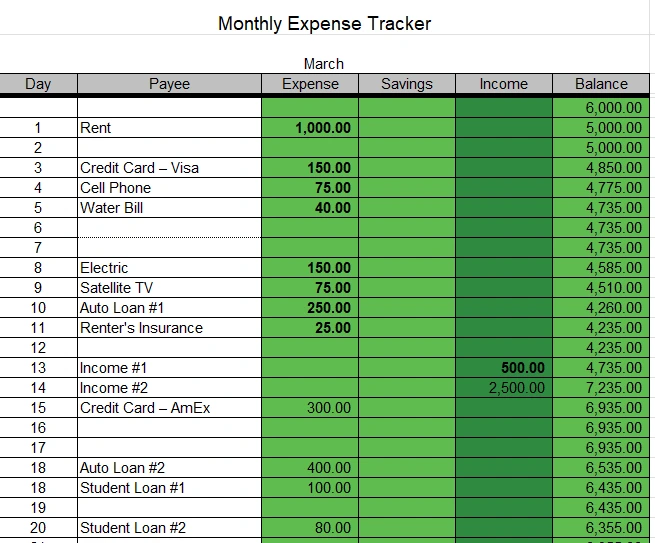This screenshot has height=543, width=655.
Task: Click the "25.00" expense cell
Action: point(310,328)
